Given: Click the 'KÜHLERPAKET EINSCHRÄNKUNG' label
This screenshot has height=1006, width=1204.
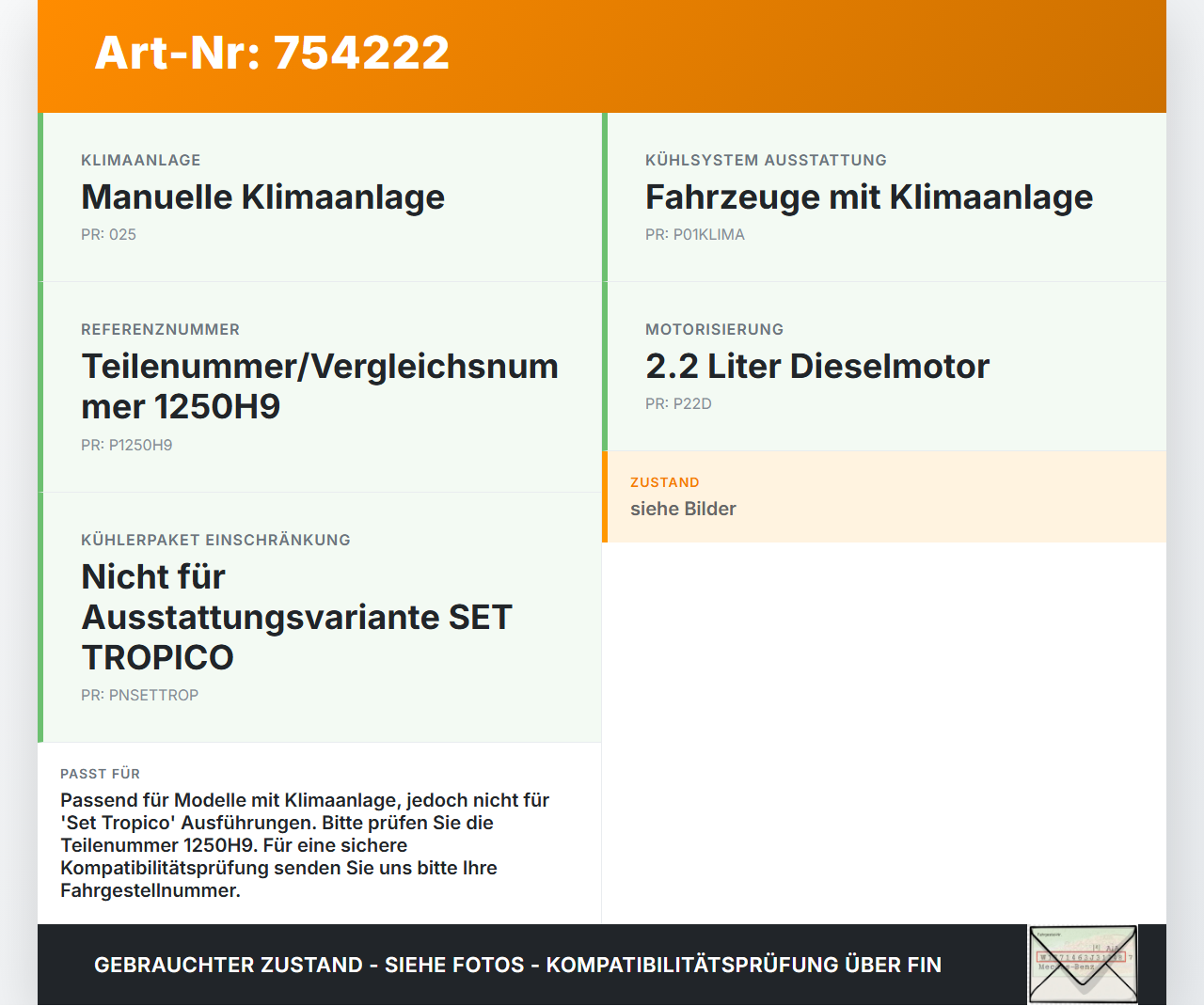Looking at the screenshot, I should [x=215, y=540].
